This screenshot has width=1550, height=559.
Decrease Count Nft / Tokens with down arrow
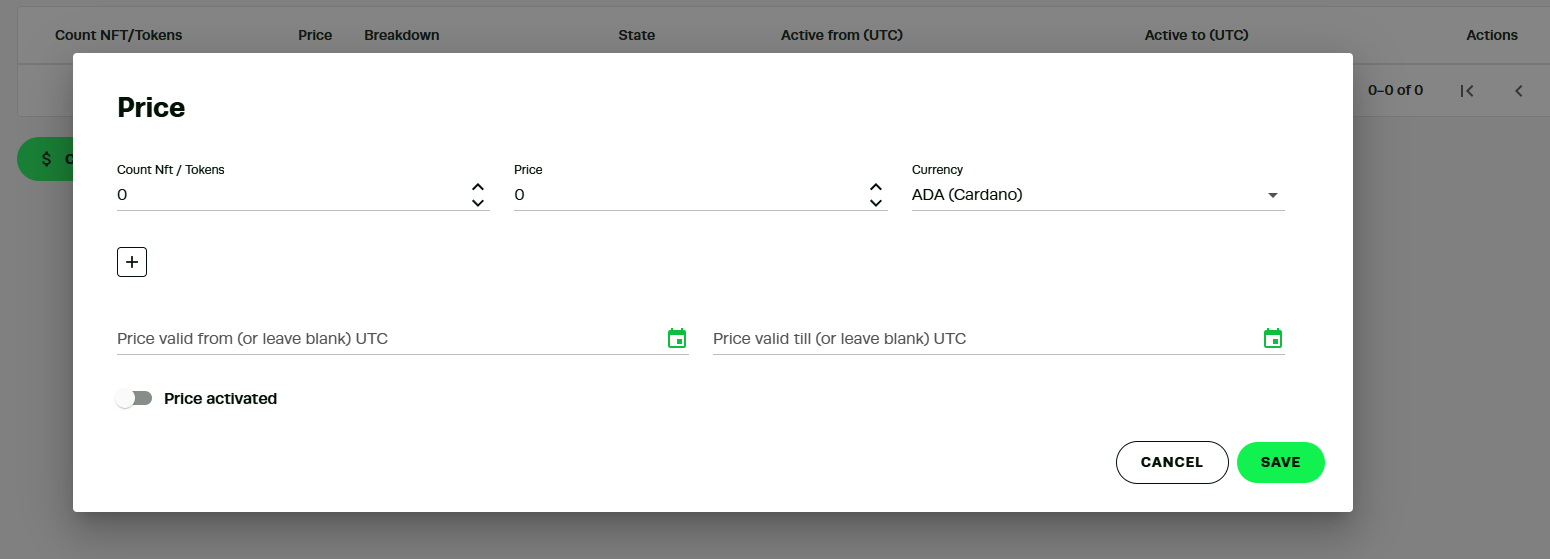point(478,203)
